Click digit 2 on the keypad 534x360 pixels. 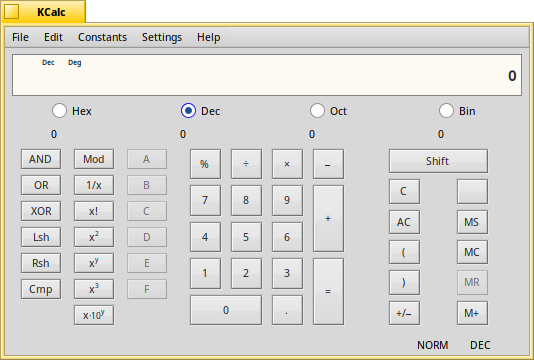(x=246, y=273)
